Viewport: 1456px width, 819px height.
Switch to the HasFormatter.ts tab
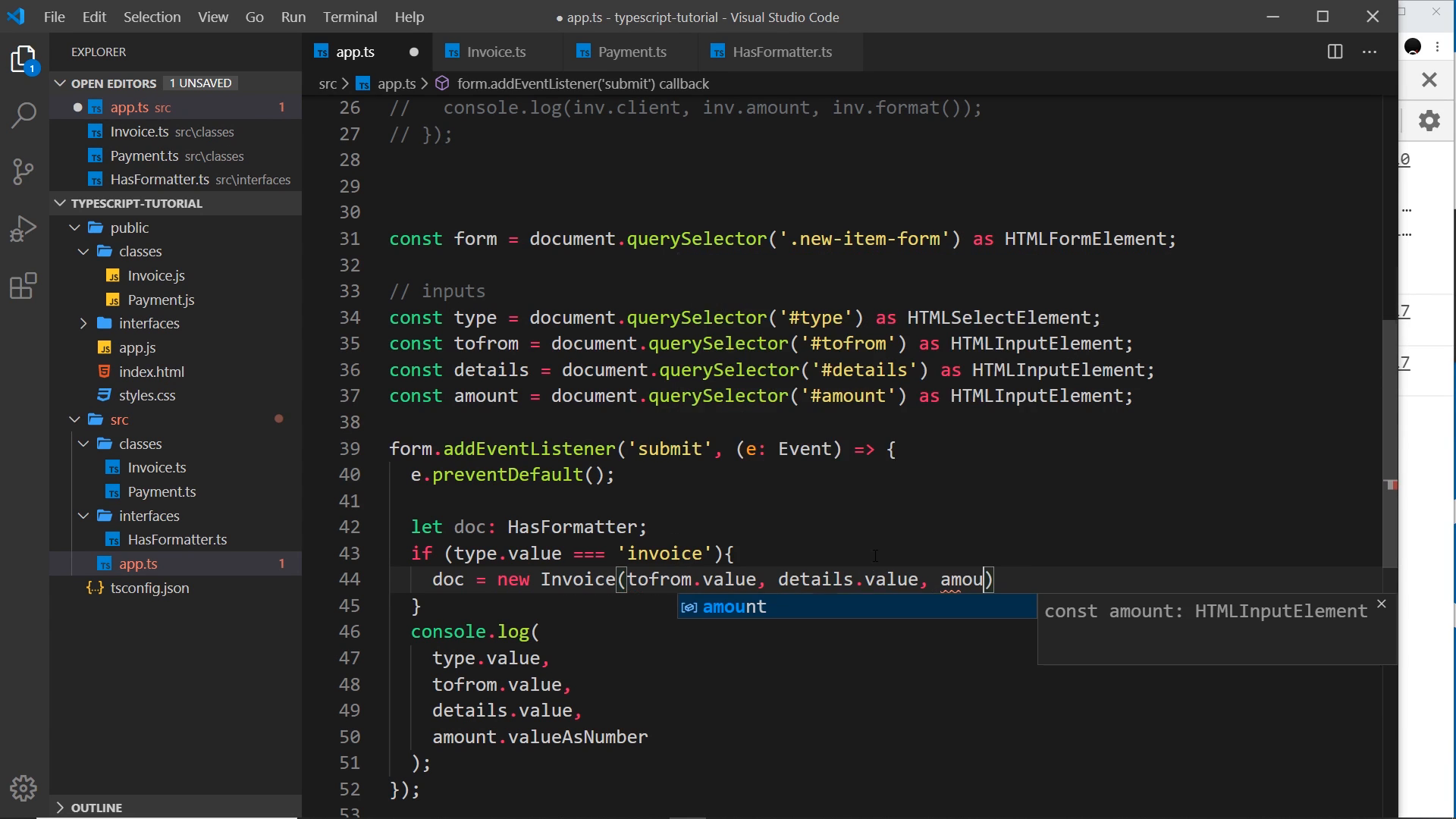(782, 52)
